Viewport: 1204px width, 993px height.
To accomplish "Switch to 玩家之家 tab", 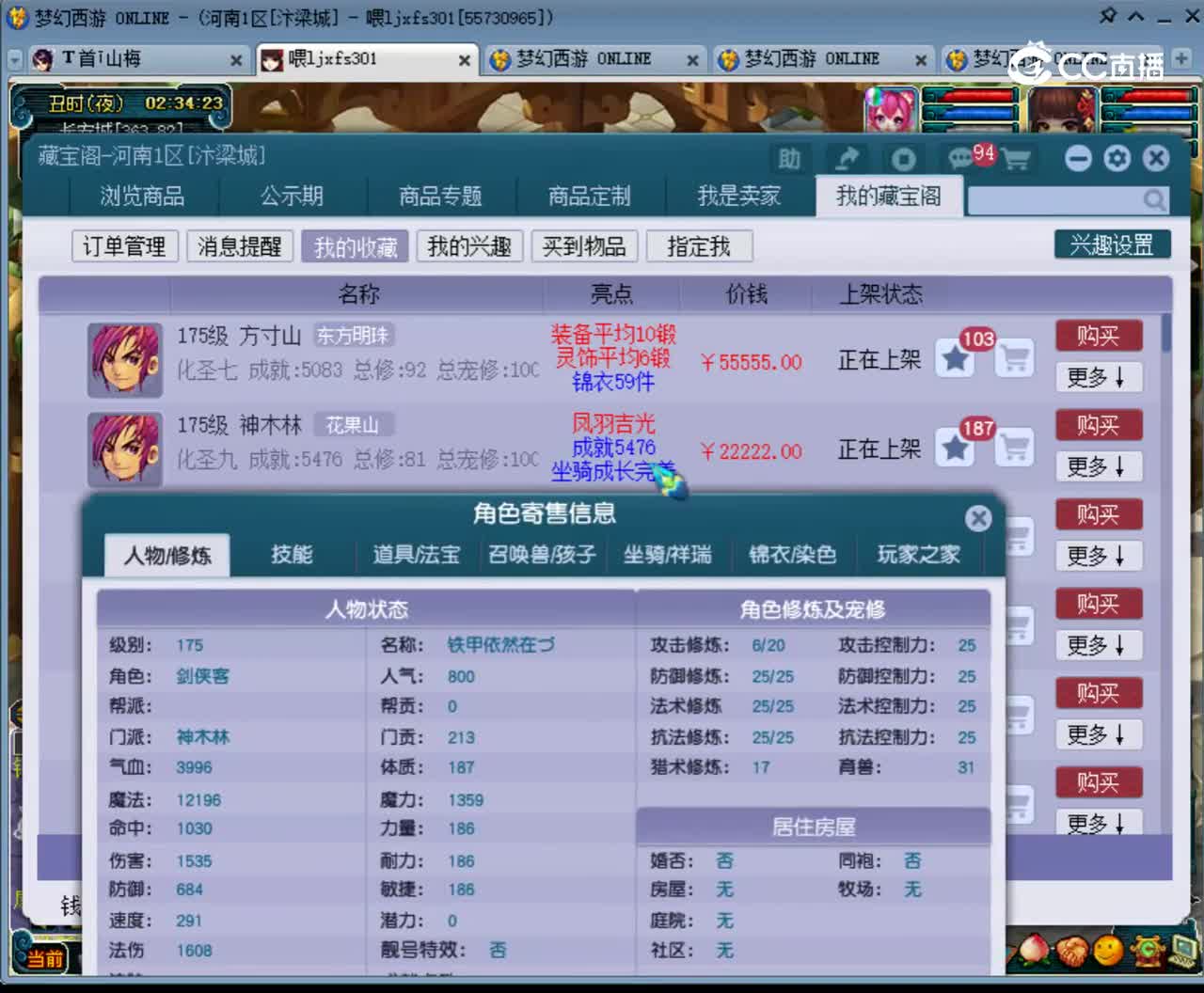I will tap(919, 555).
